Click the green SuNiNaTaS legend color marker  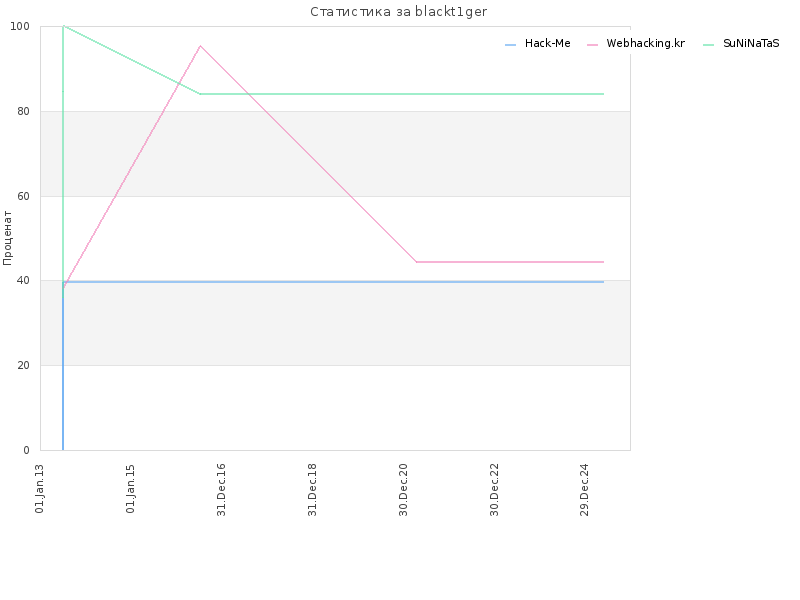pos(708,45)
